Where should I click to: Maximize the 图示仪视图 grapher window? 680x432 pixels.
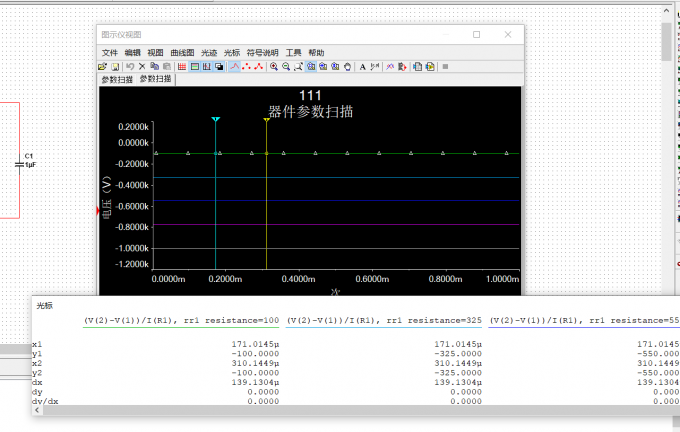point(477,35)
